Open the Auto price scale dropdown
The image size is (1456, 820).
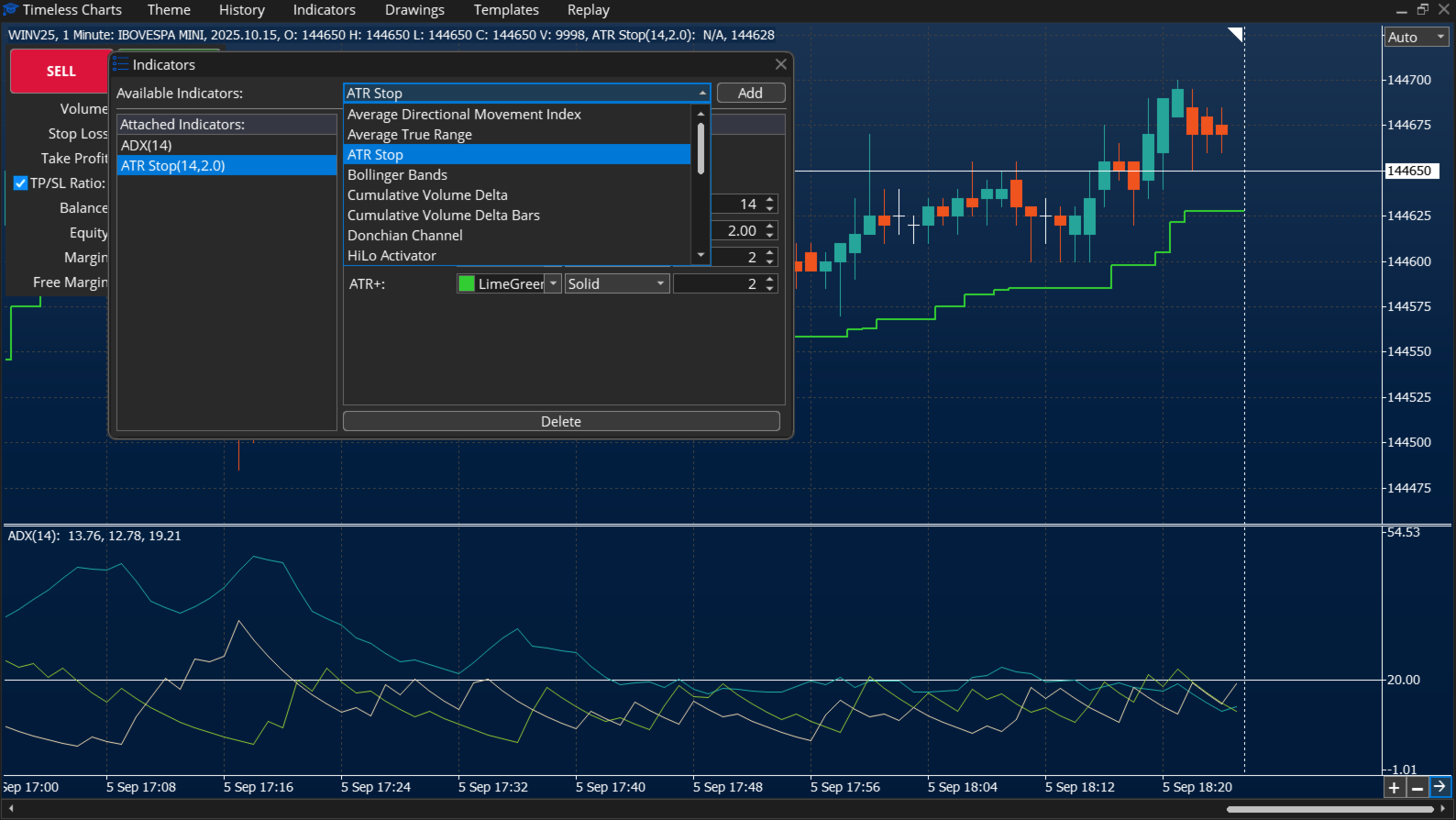[x=1417, y=37]
